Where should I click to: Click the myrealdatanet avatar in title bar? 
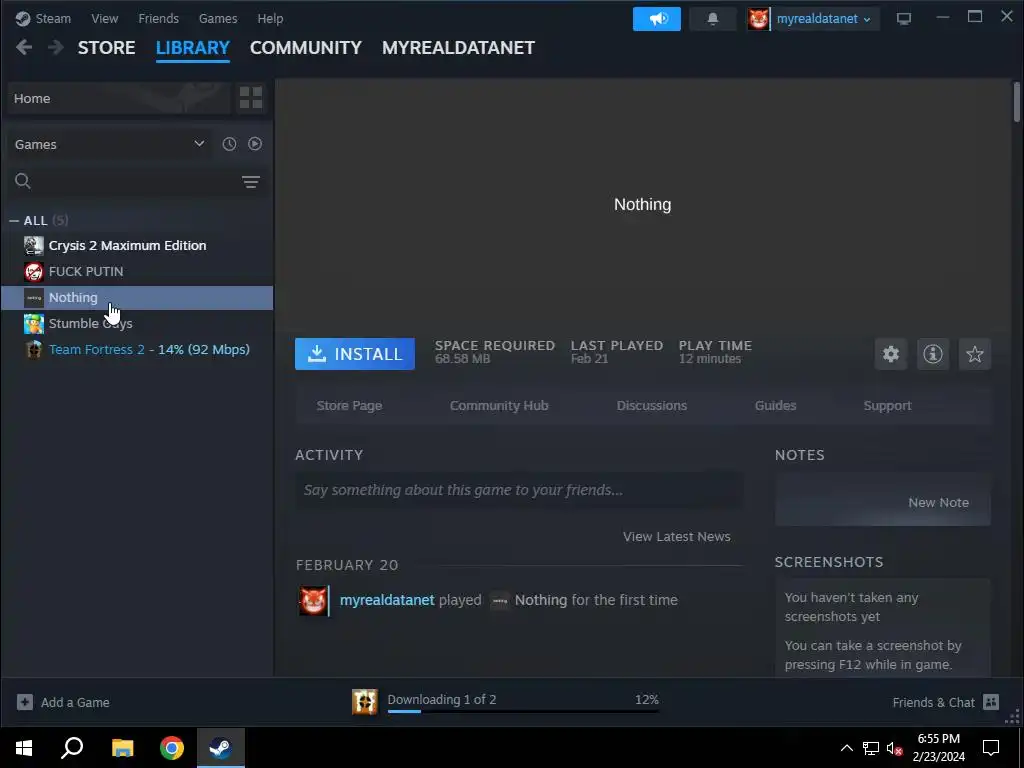[758, 19]
